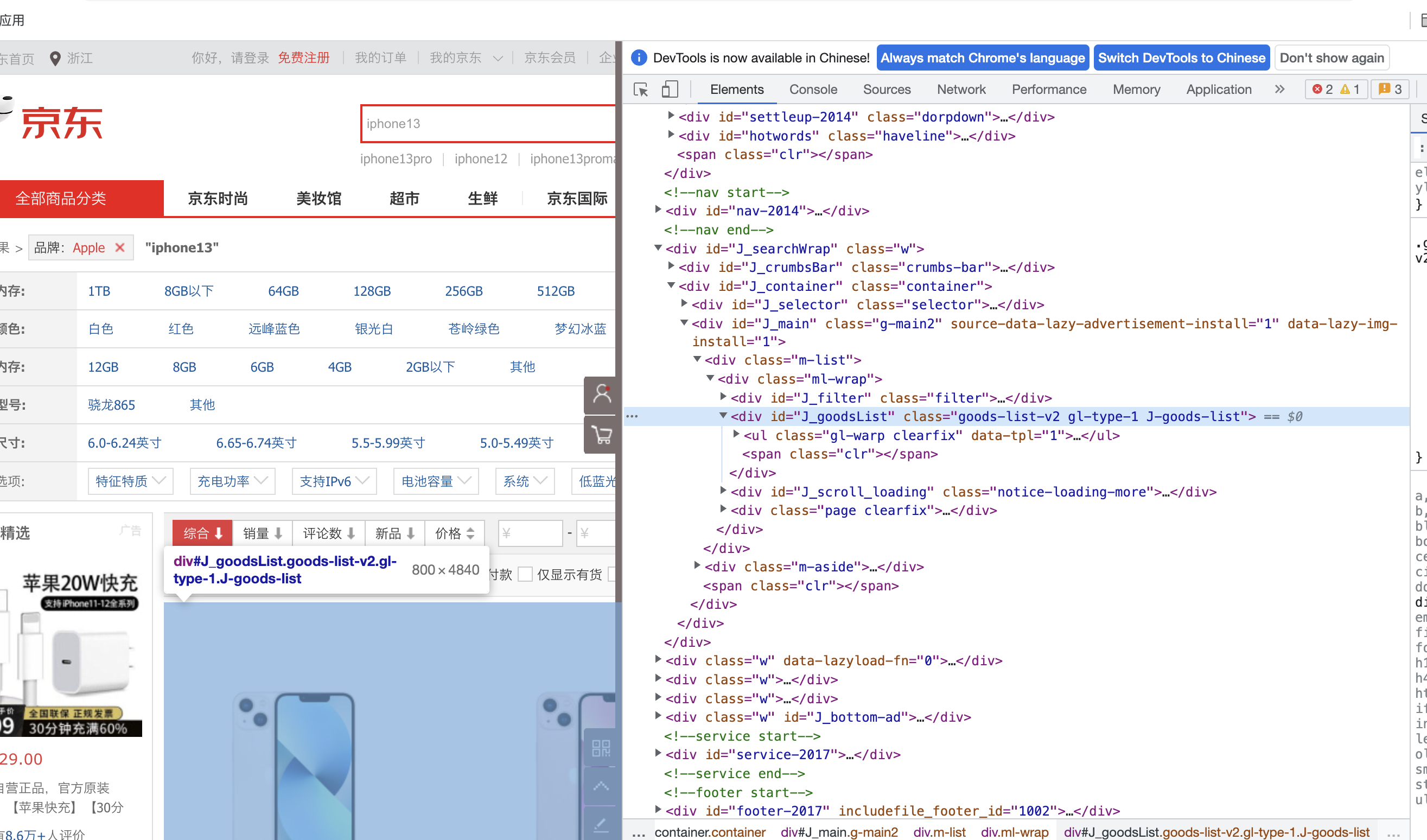
Task: Open the QR code sidebar icon
Action: (601, 748)
